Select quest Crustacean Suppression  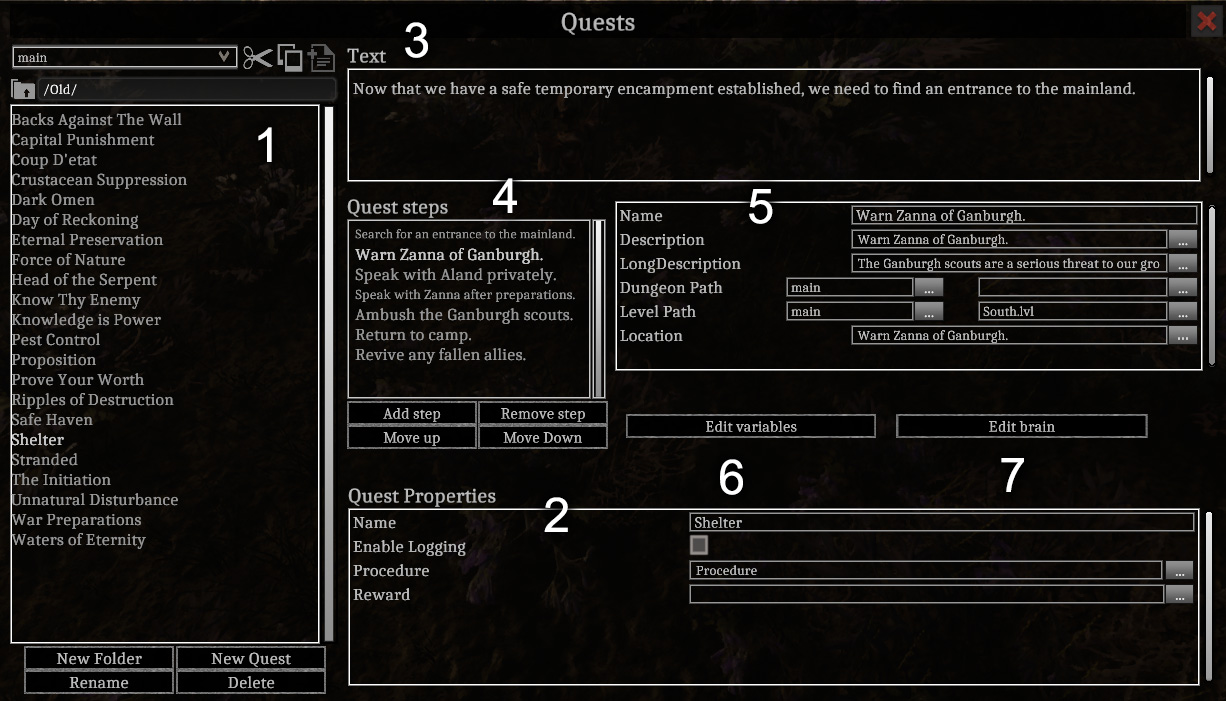[99, 180]
